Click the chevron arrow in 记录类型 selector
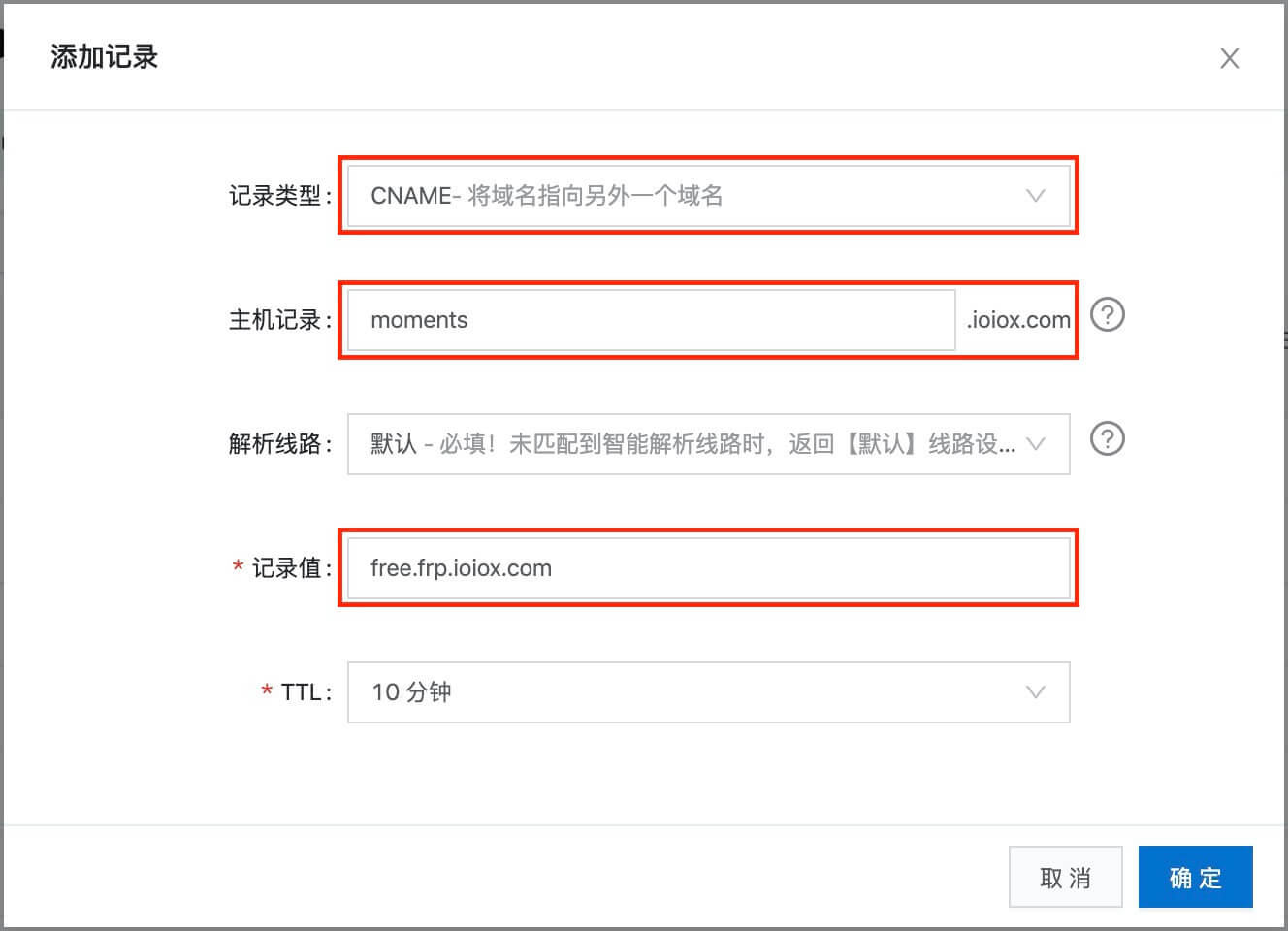The height and width of the screenshot is (931, 1288). coord(1035,196)
